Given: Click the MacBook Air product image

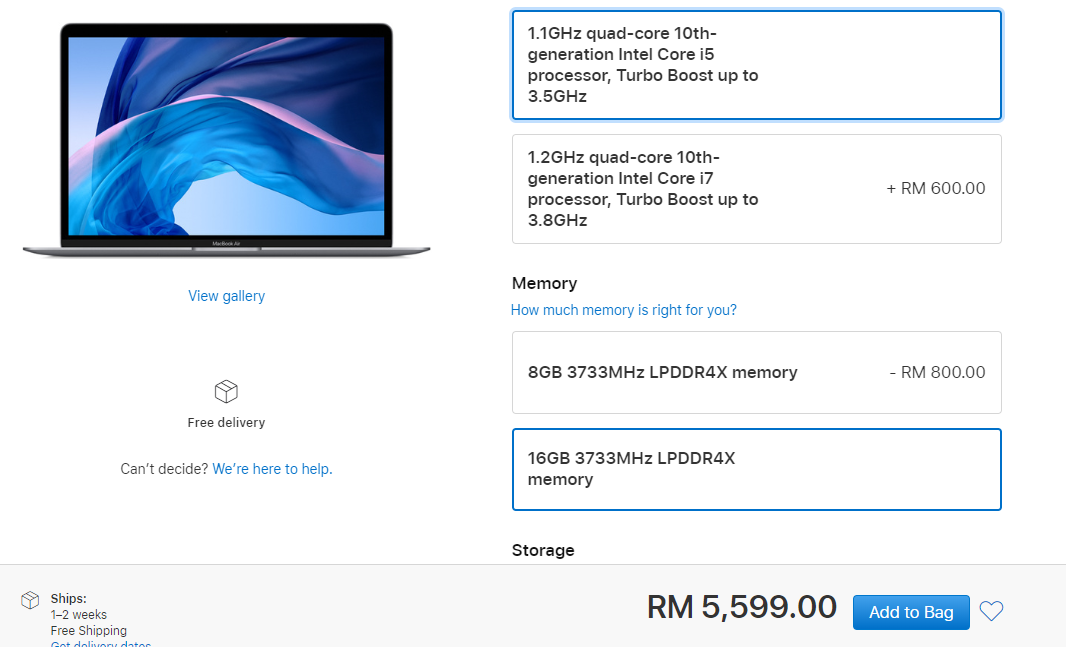Looking at the screenshot, I should [226, 140].
